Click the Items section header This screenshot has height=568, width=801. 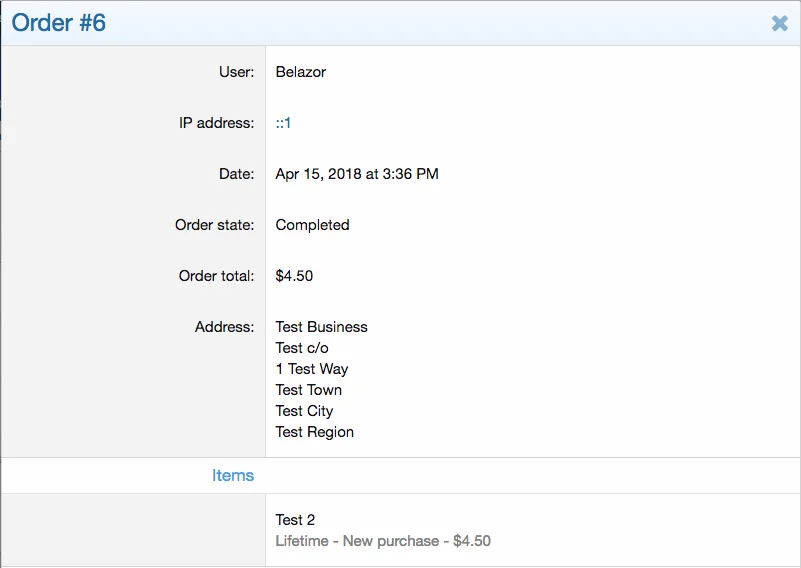point(233,476)
